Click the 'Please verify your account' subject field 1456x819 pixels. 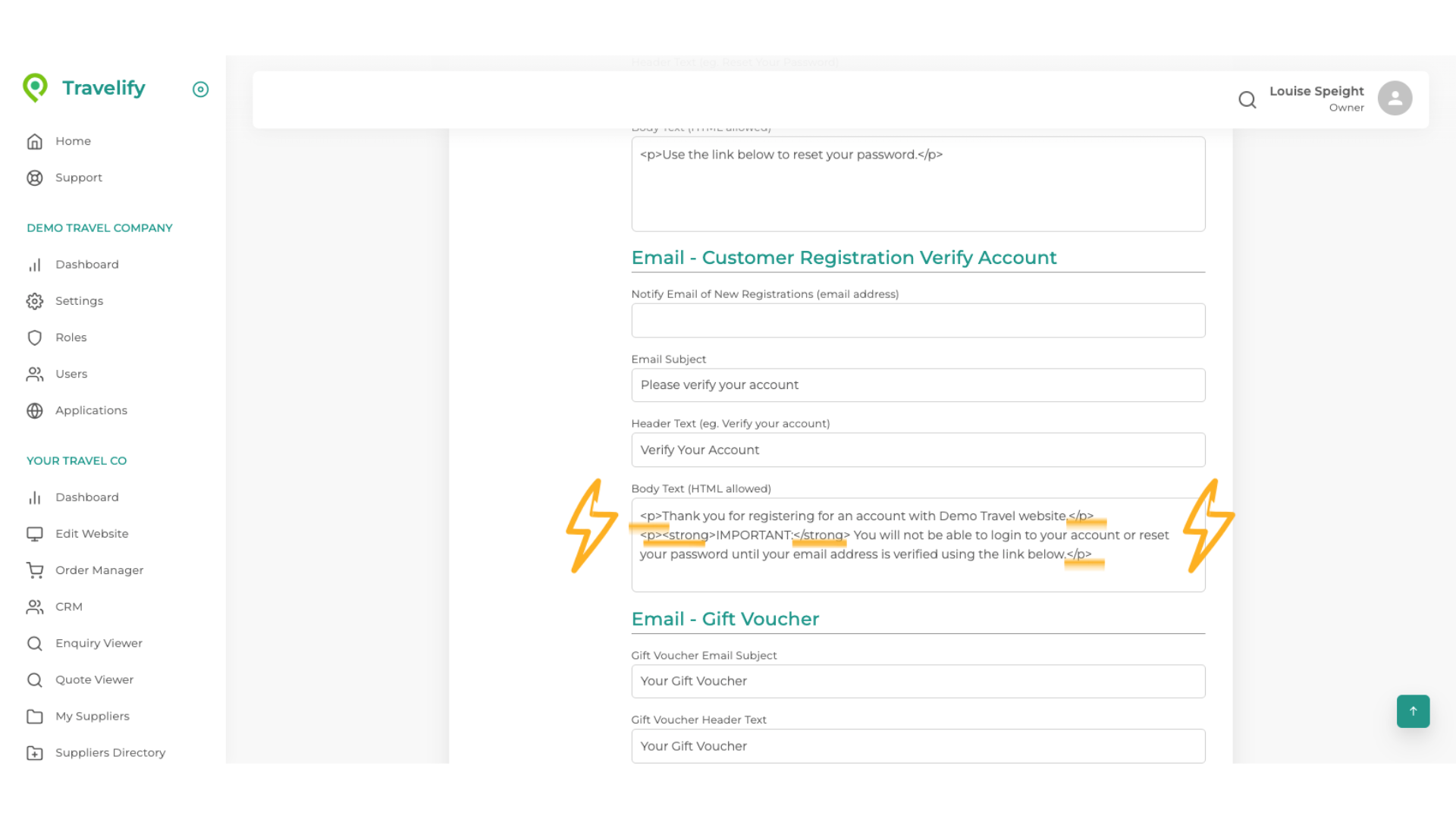918,385
